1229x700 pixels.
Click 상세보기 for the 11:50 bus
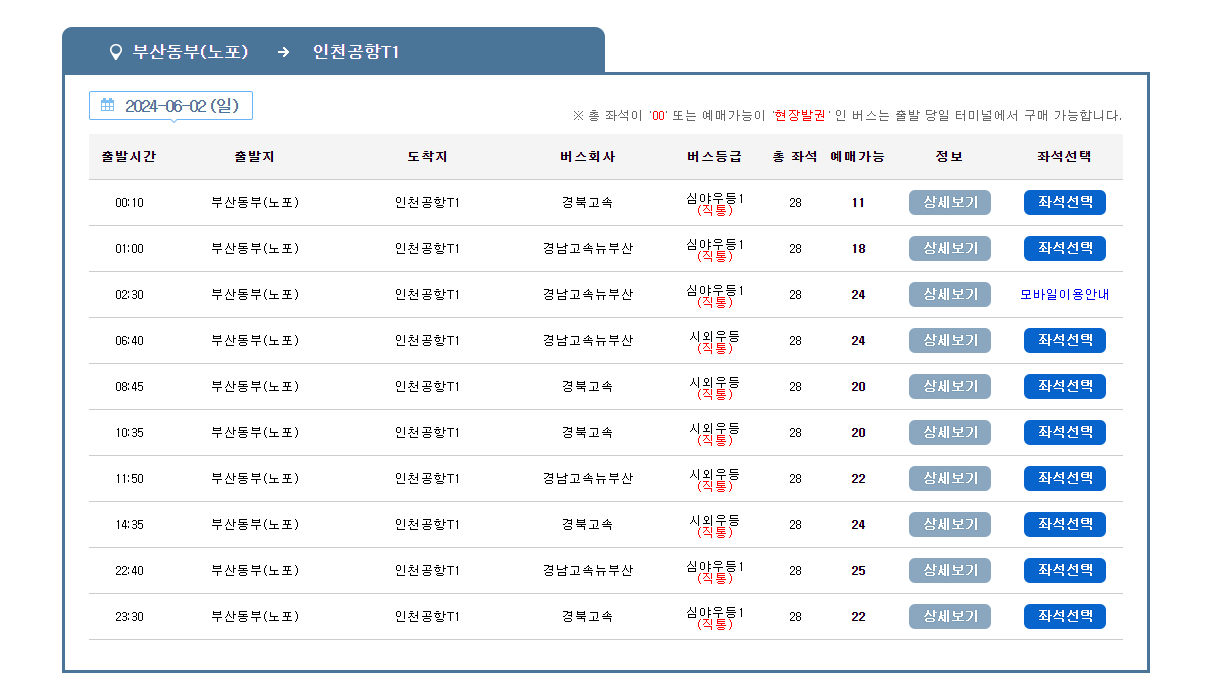point(950,479)
